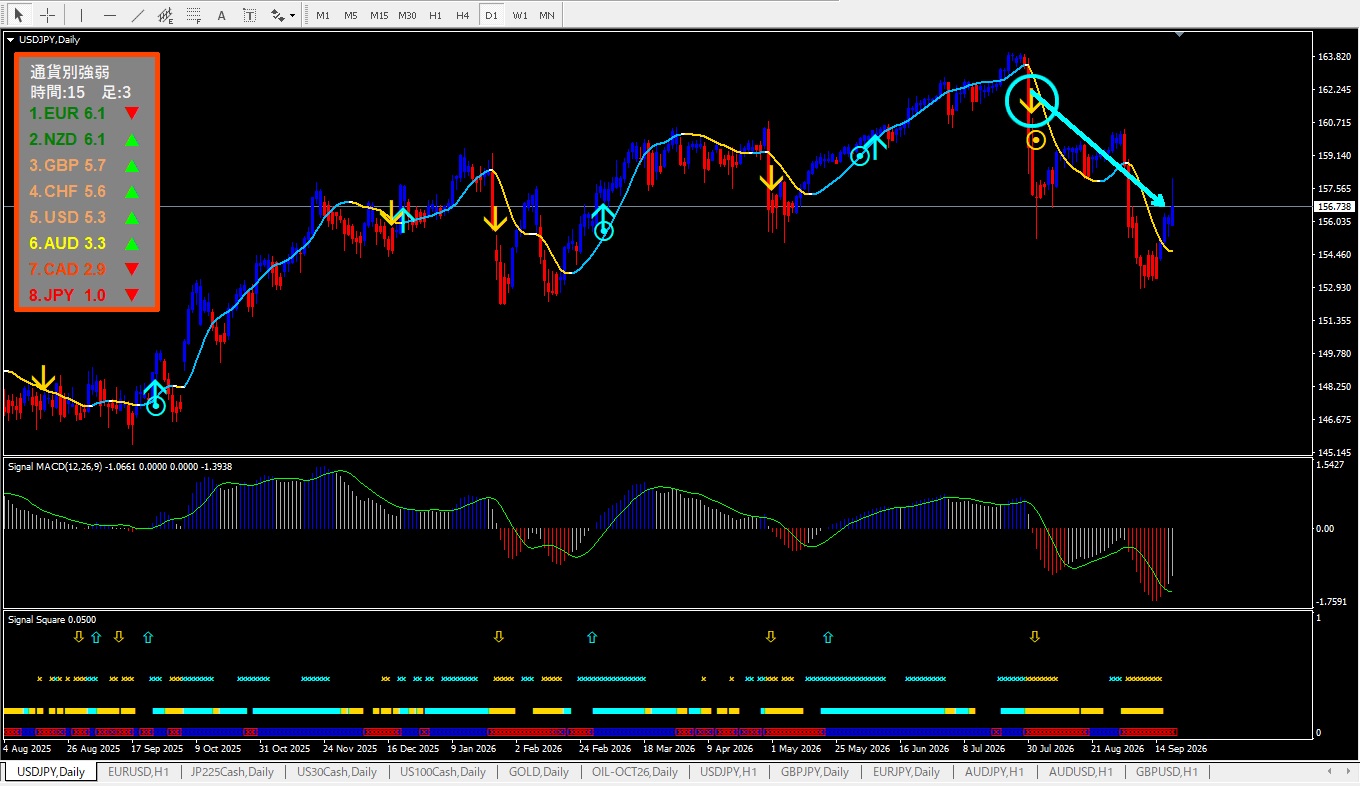The width and height of the screenshot is (1360, 786).
Task: Select the horizontal line tool
Action: (110, 15)
